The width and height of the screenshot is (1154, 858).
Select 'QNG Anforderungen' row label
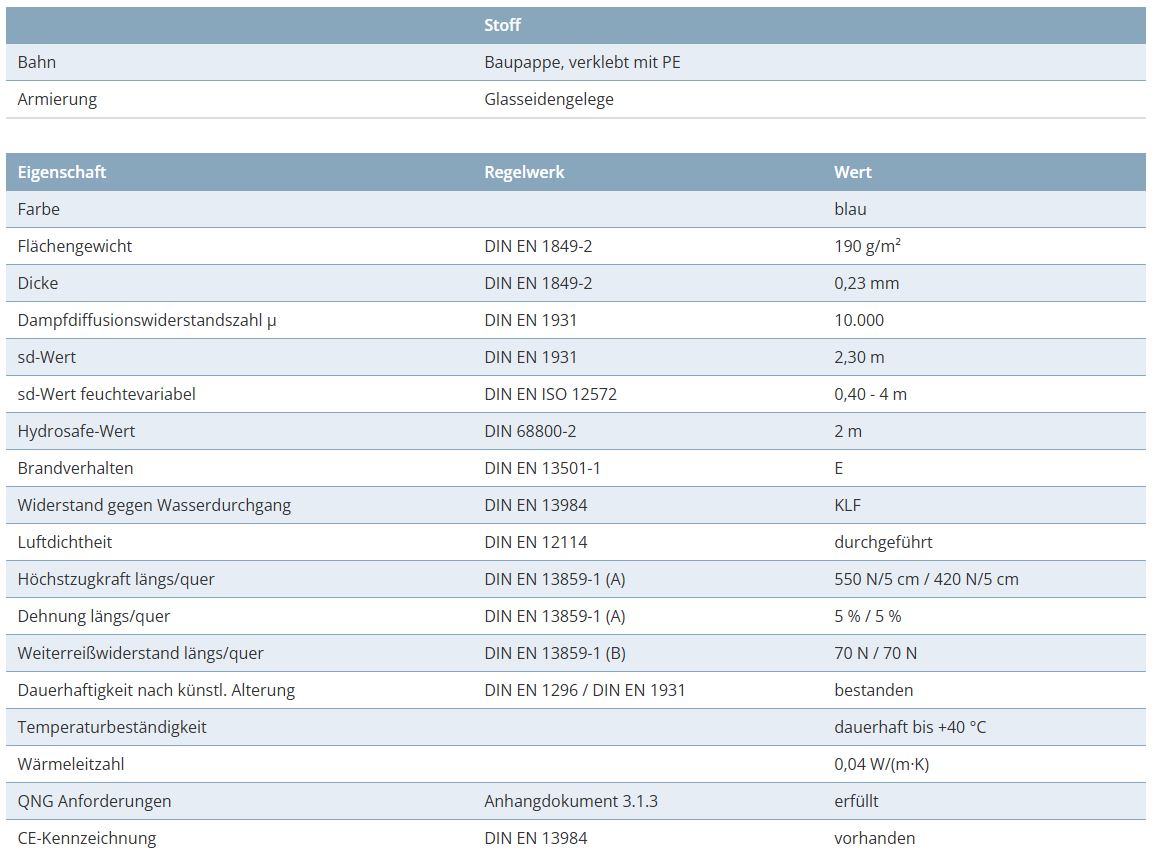[94, 801]
